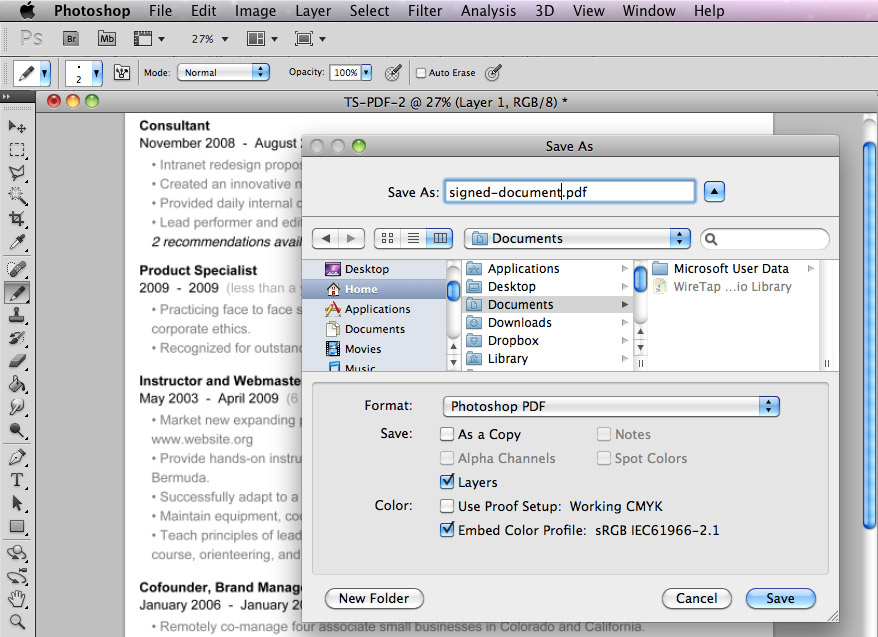Switch Save dialog to icon view

(x=387, y=238)
